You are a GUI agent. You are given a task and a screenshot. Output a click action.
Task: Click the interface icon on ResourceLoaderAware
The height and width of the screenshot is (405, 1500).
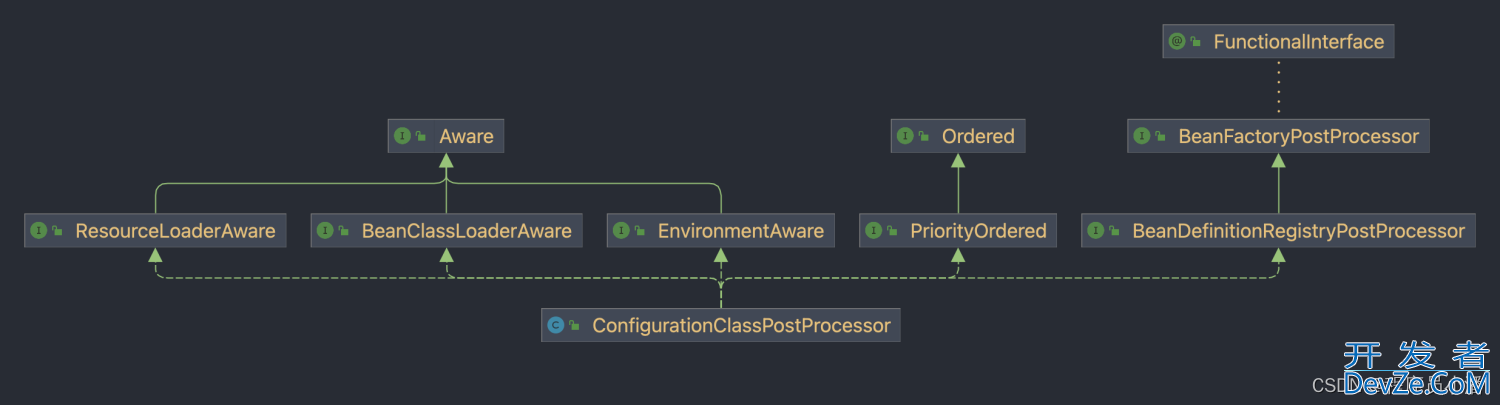pos(39,231)
